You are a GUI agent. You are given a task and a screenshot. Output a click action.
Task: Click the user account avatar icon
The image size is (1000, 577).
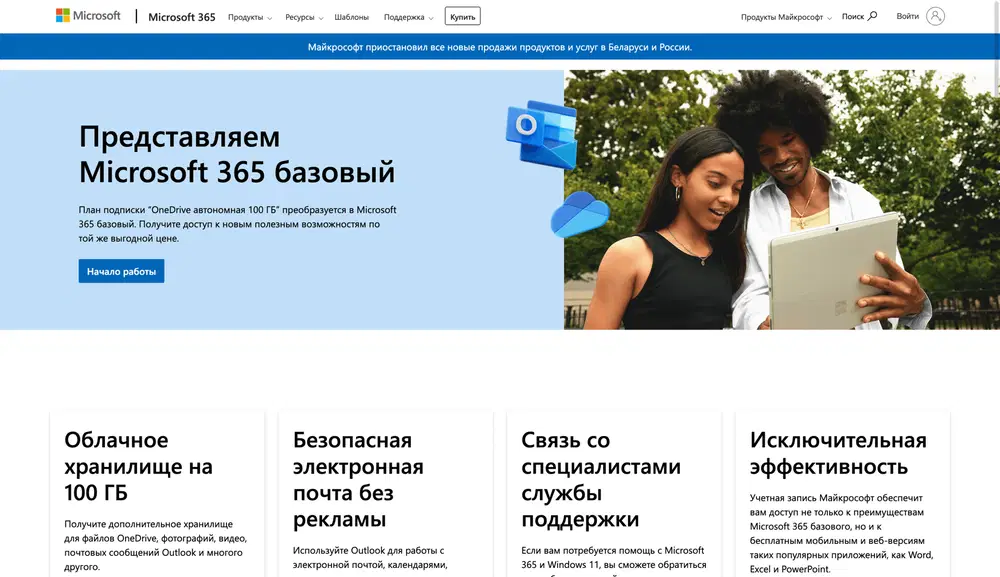pos(935,17)
